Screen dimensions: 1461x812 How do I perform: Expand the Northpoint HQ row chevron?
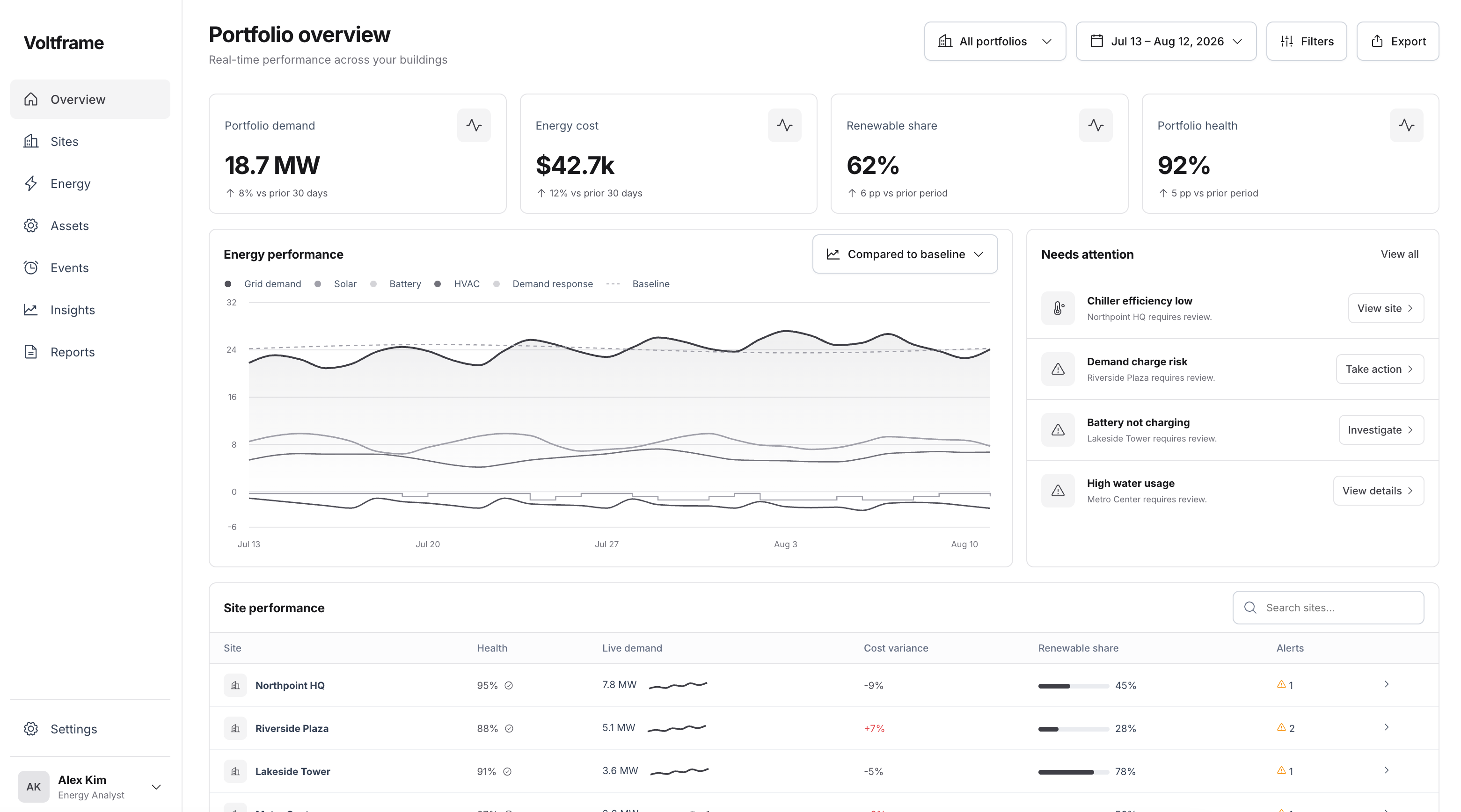click(x=1386, y=684)
